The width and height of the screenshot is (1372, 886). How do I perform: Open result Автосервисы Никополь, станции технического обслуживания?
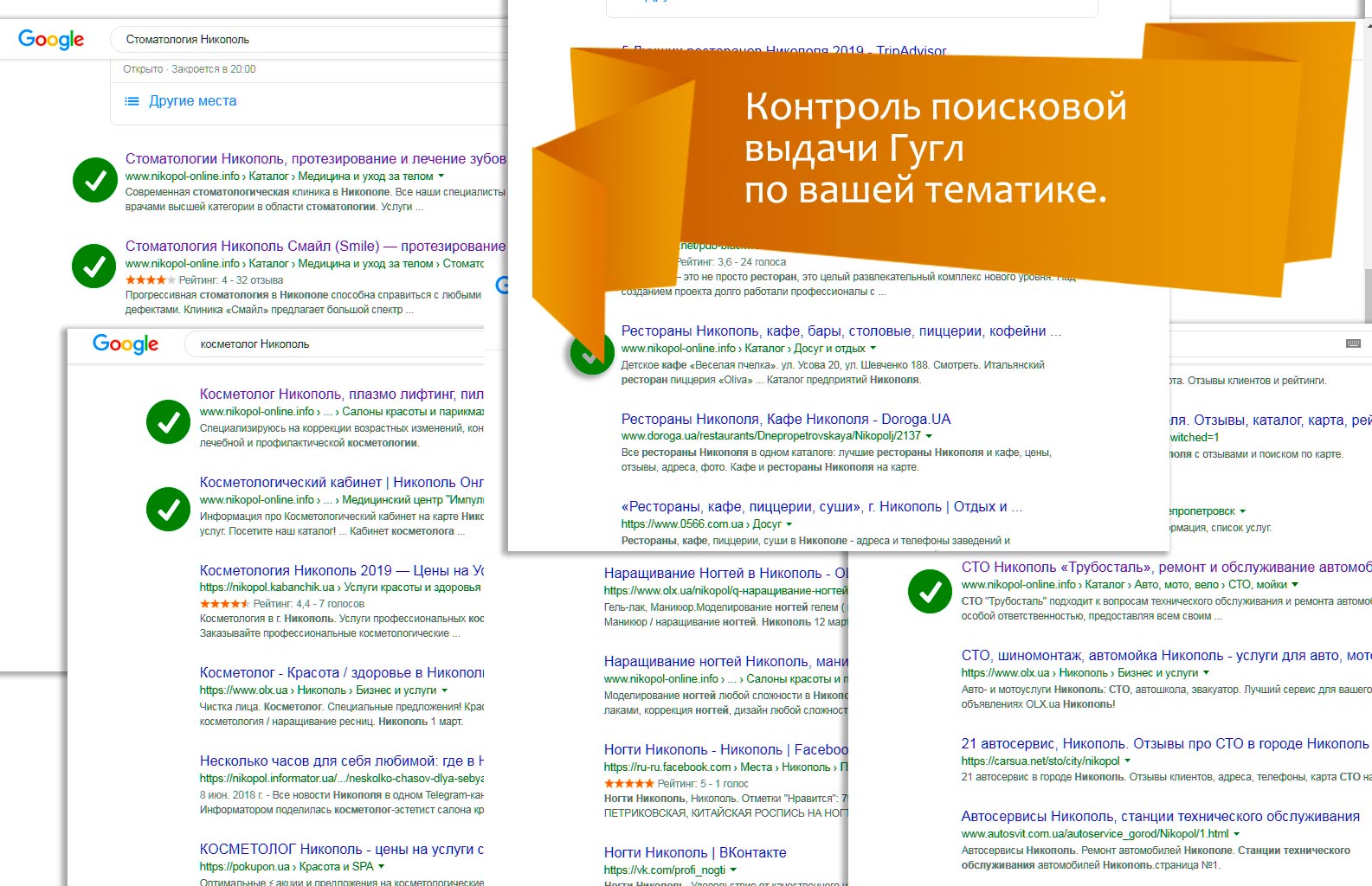pos(1161,816)
